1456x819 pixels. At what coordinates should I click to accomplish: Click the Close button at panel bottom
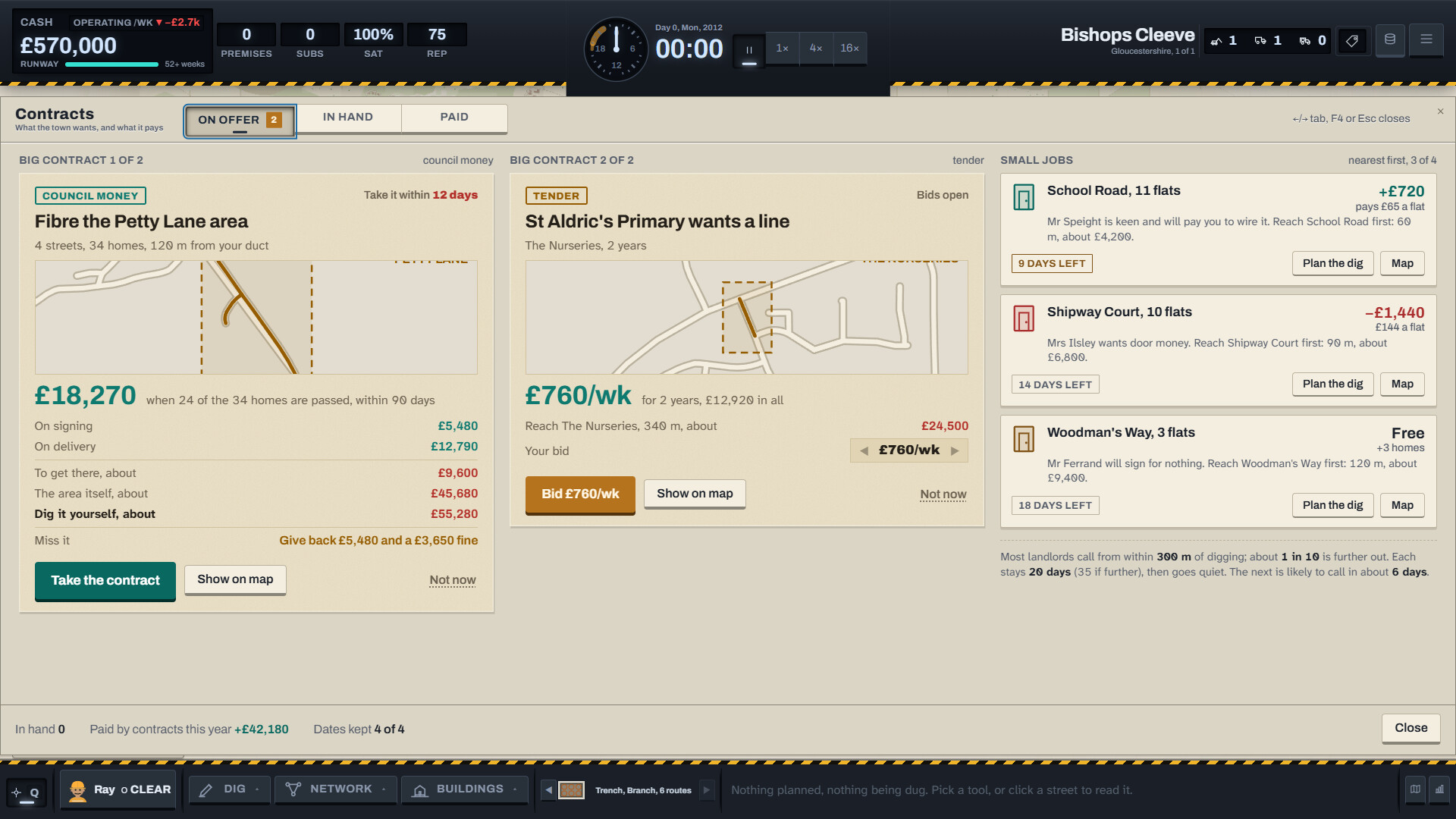(1410, 728)
